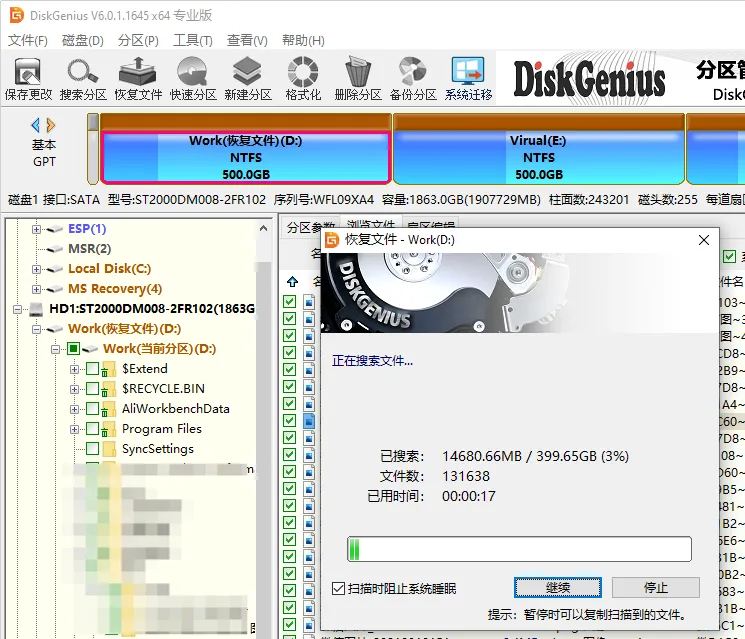
Task: Click the highlighted blue file icon in list
Action: coord(309,420)
